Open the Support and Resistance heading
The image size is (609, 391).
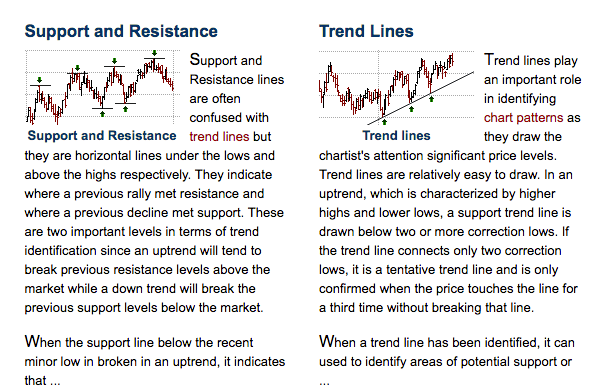(121, 31)
